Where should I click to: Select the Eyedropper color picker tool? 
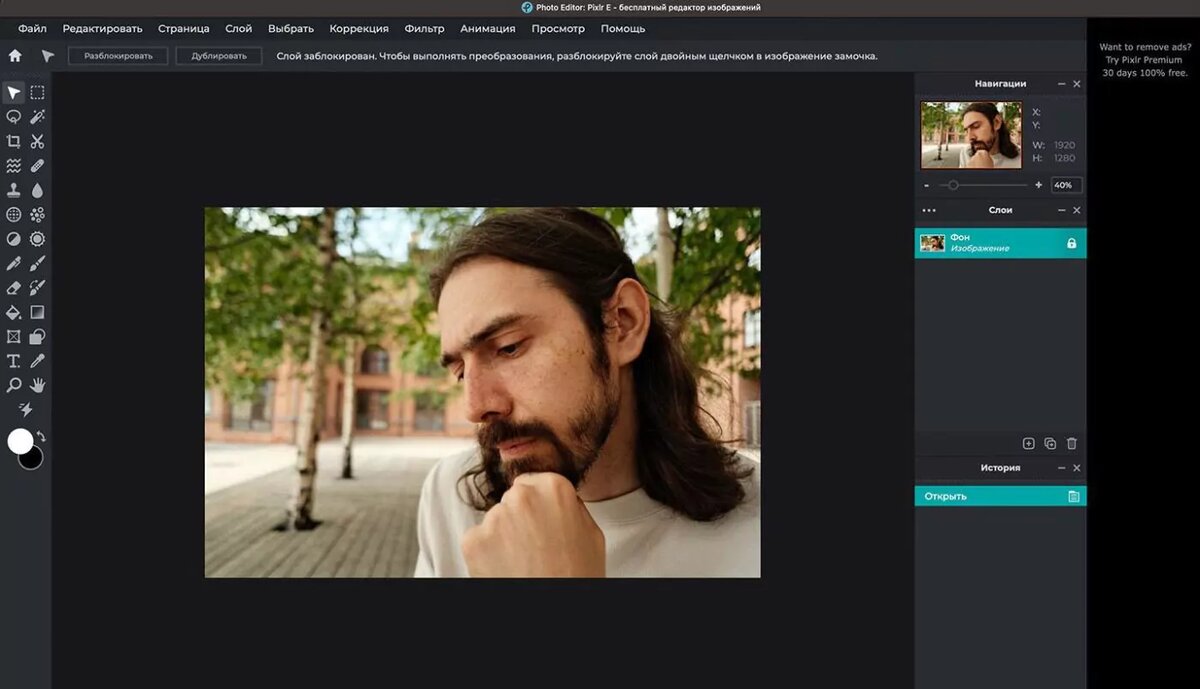point(37,361)
